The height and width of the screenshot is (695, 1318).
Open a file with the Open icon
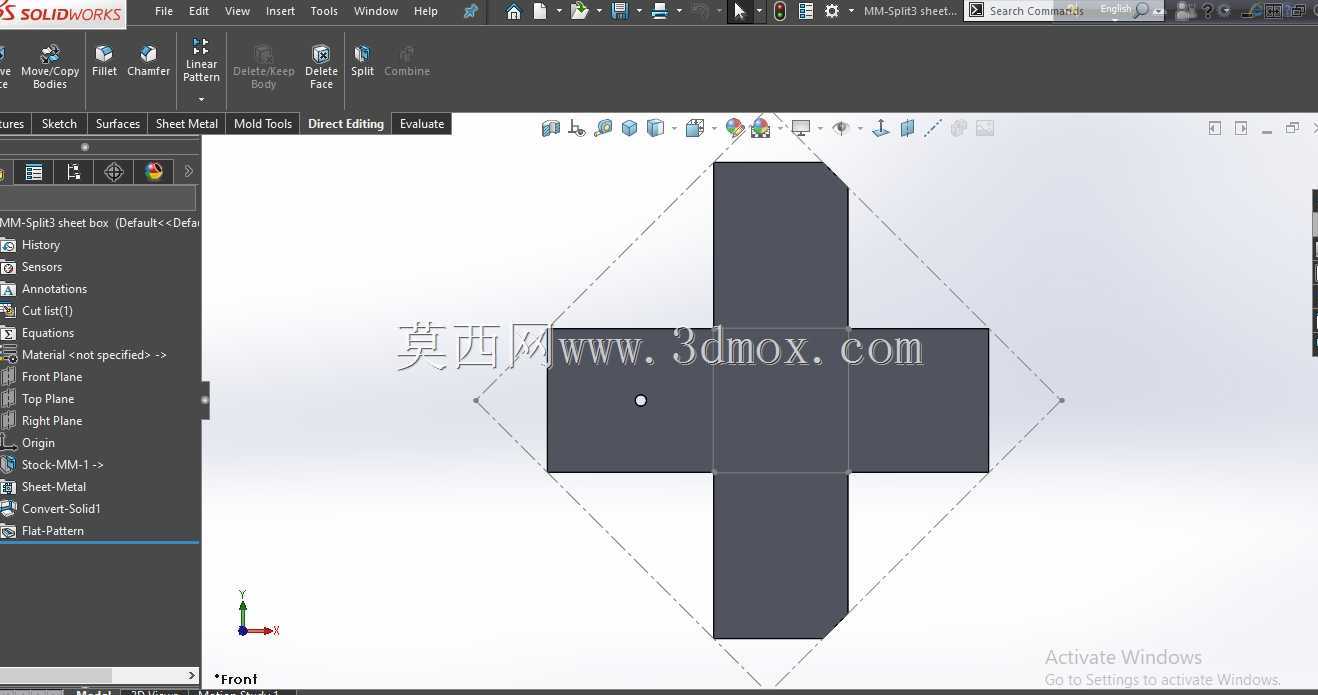[579, 11]
